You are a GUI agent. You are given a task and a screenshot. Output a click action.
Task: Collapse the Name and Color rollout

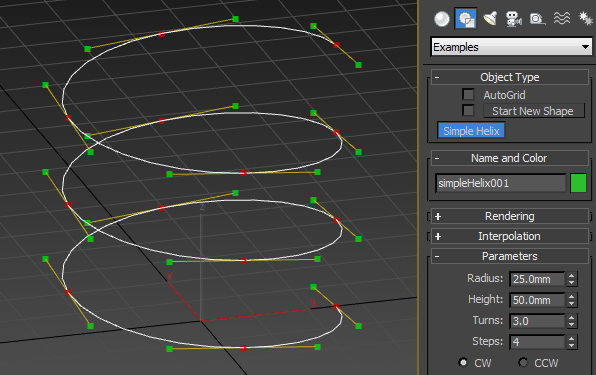pos(510,158)
